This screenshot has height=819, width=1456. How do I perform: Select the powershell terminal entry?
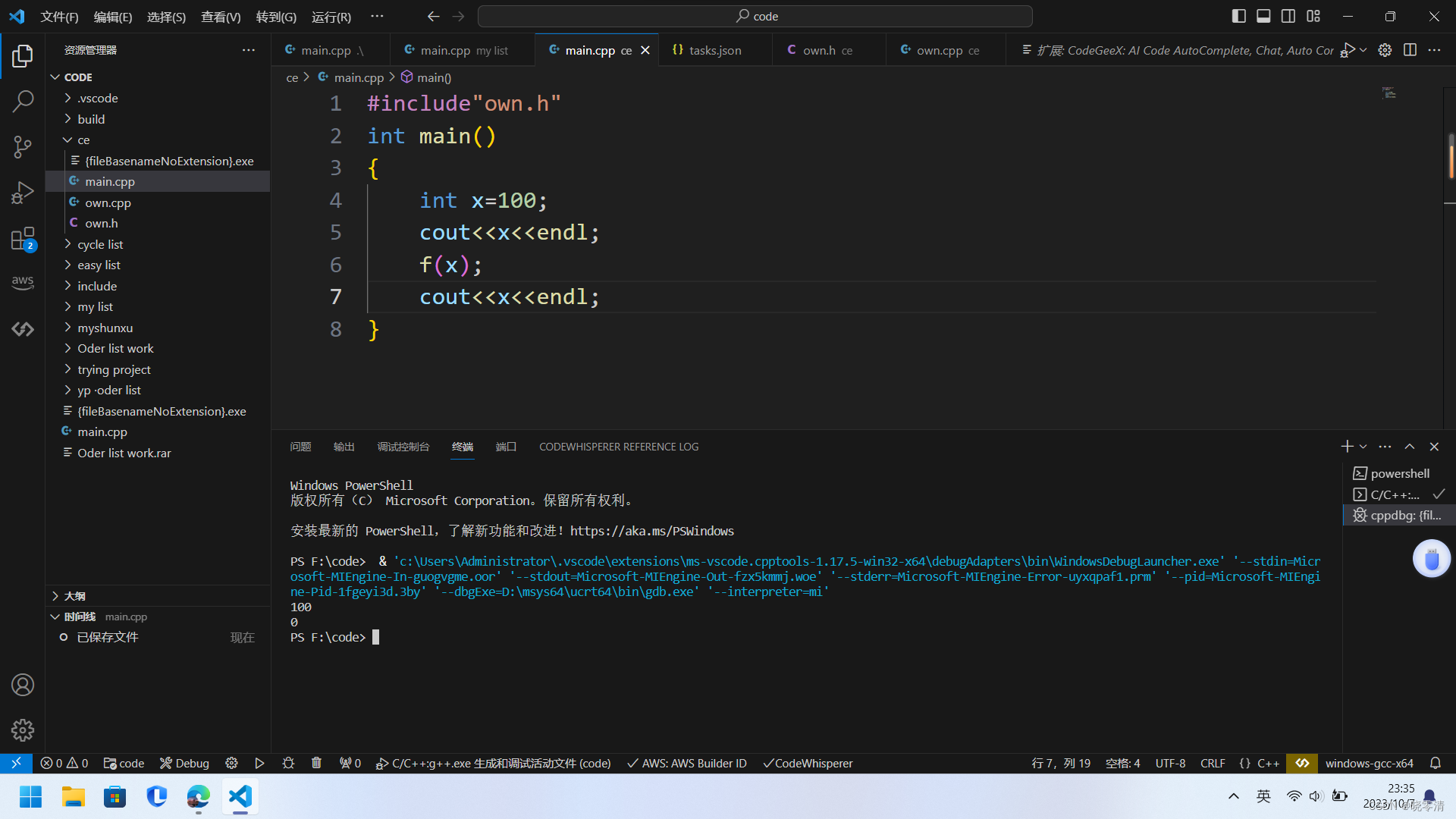pos(1398,473)
